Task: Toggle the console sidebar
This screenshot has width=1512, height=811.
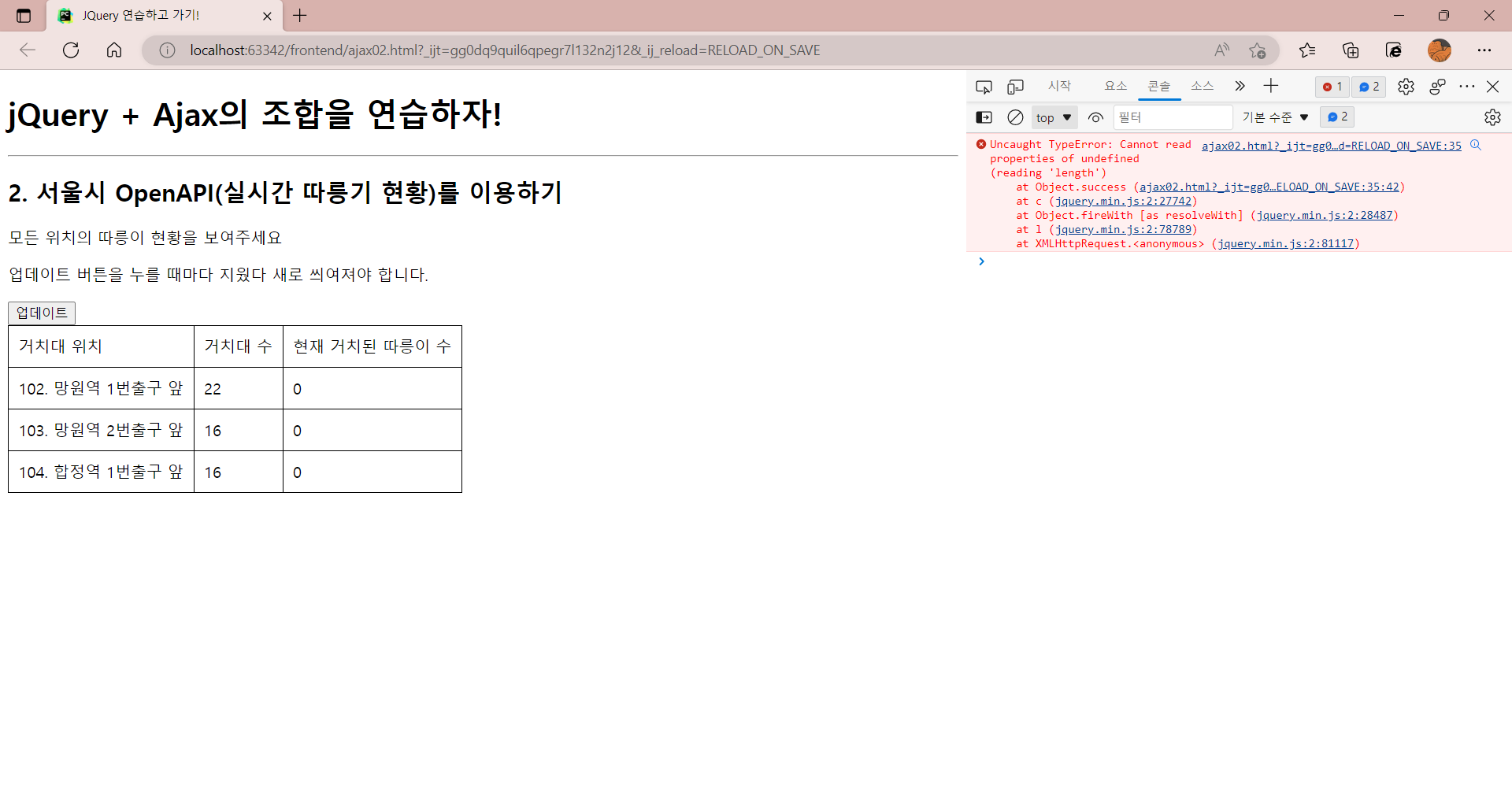Action: coord(984,117)
